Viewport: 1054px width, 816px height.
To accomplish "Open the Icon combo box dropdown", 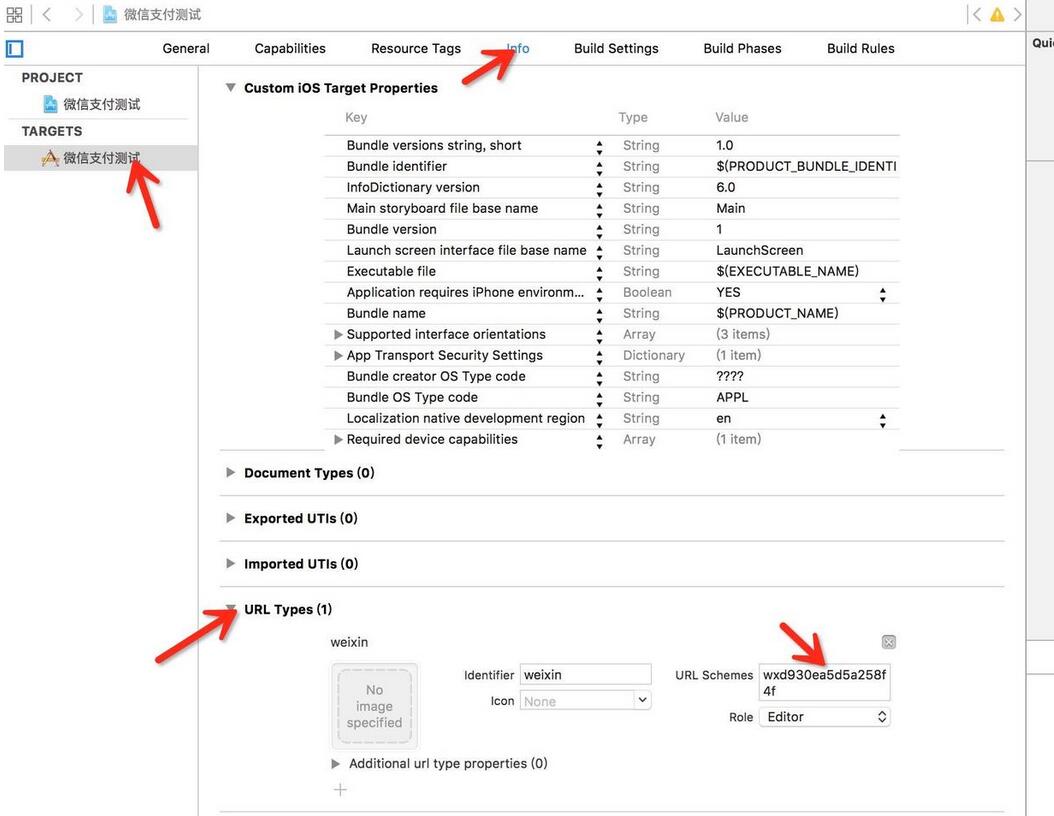I will coord(642,701).
